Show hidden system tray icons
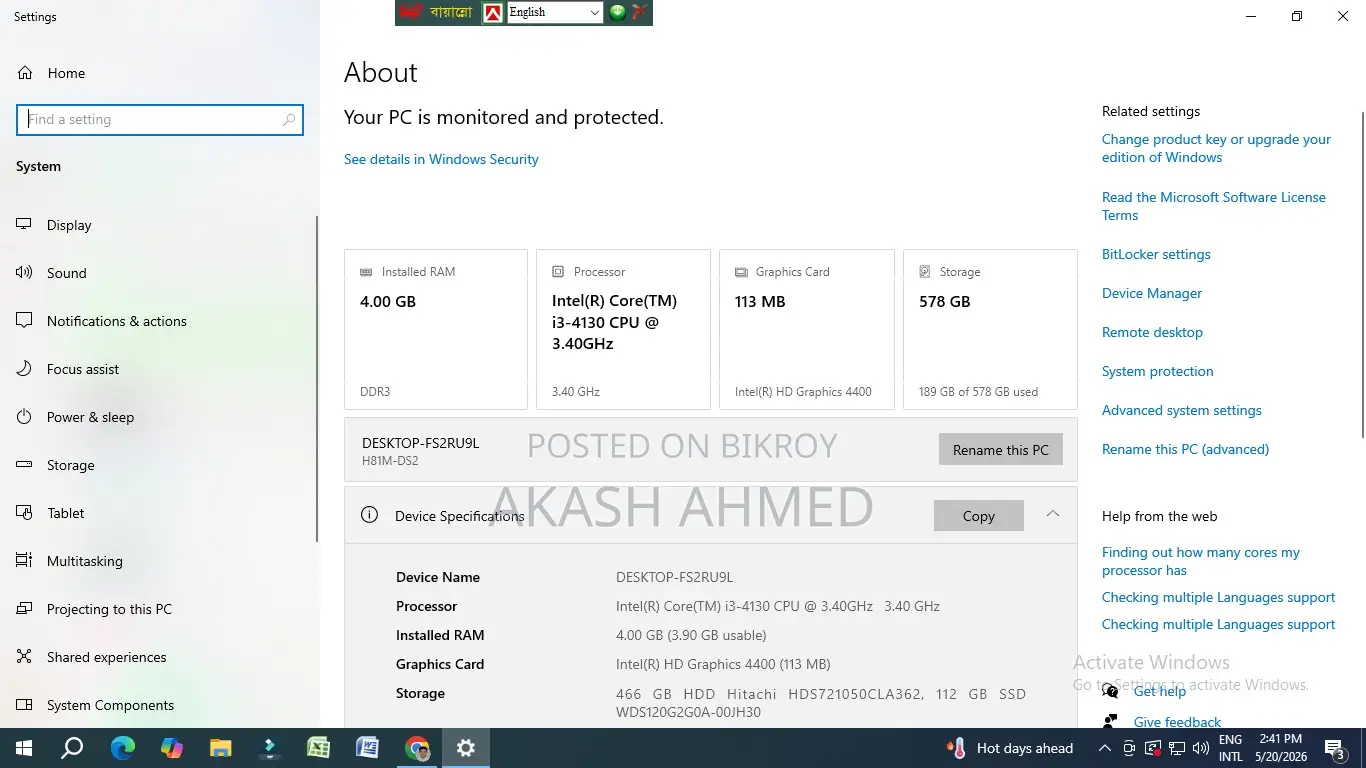Screen dimensions: 1366x768 coord(1104,748)
